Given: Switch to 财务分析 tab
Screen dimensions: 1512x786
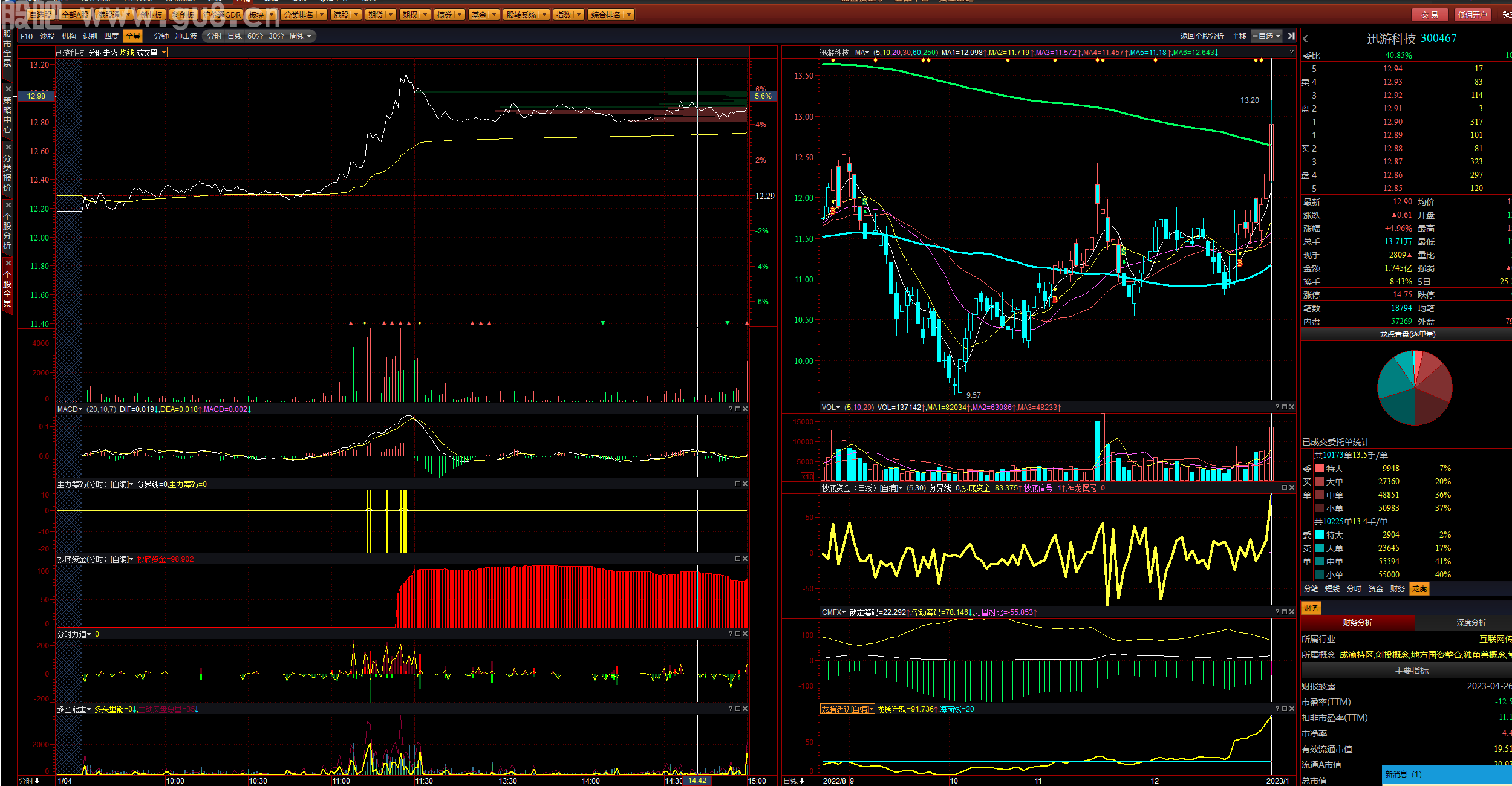Looking at the screenshot, I should click(x=1357, y=623).
